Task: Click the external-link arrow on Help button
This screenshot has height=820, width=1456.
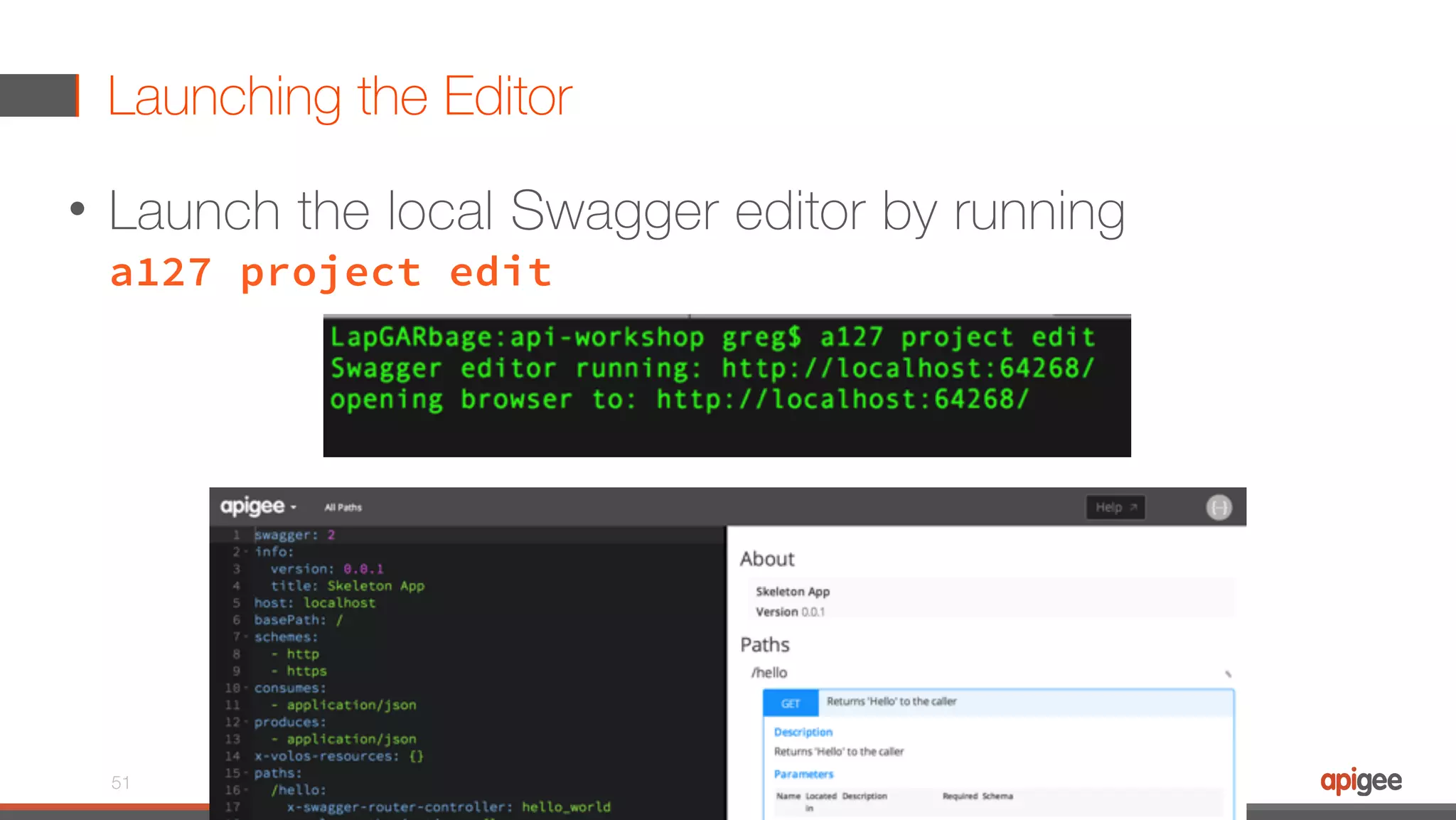Action: click(x=1134, y=507)
